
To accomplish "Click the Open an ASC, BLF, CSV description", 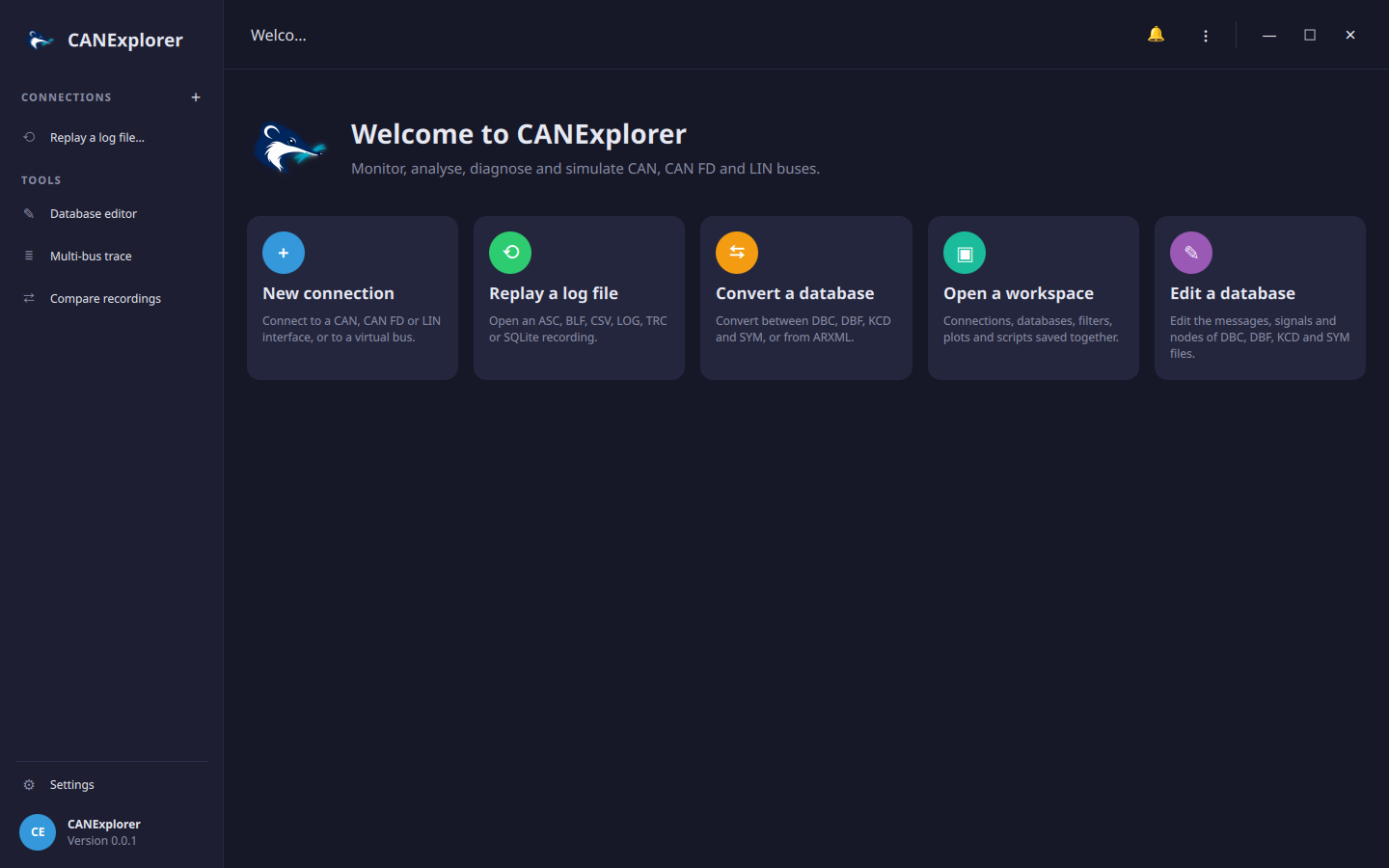I will click(x=578, y=329).
